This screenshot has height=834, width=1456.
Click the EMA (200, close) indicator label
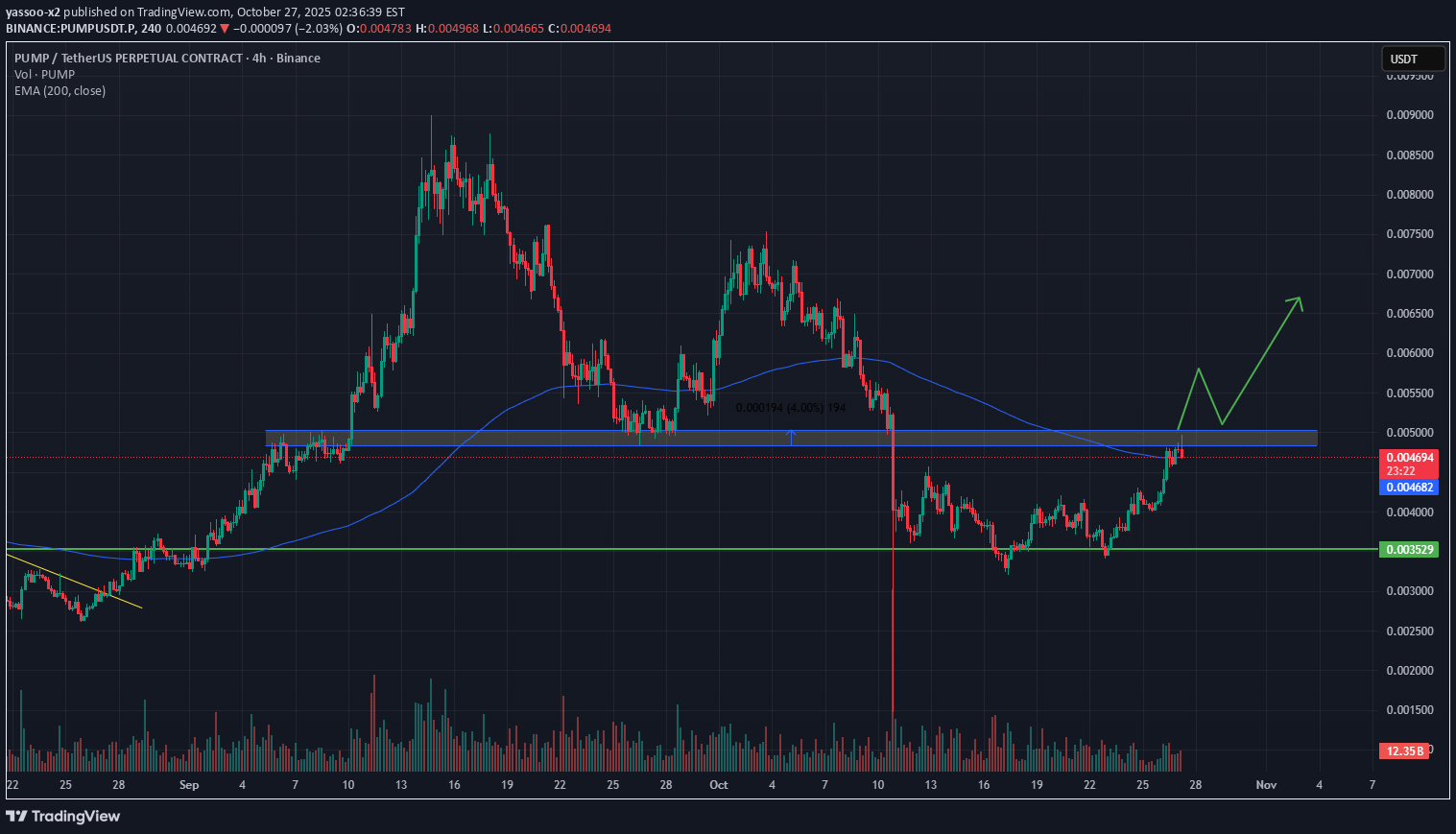(x=60, y=91)
